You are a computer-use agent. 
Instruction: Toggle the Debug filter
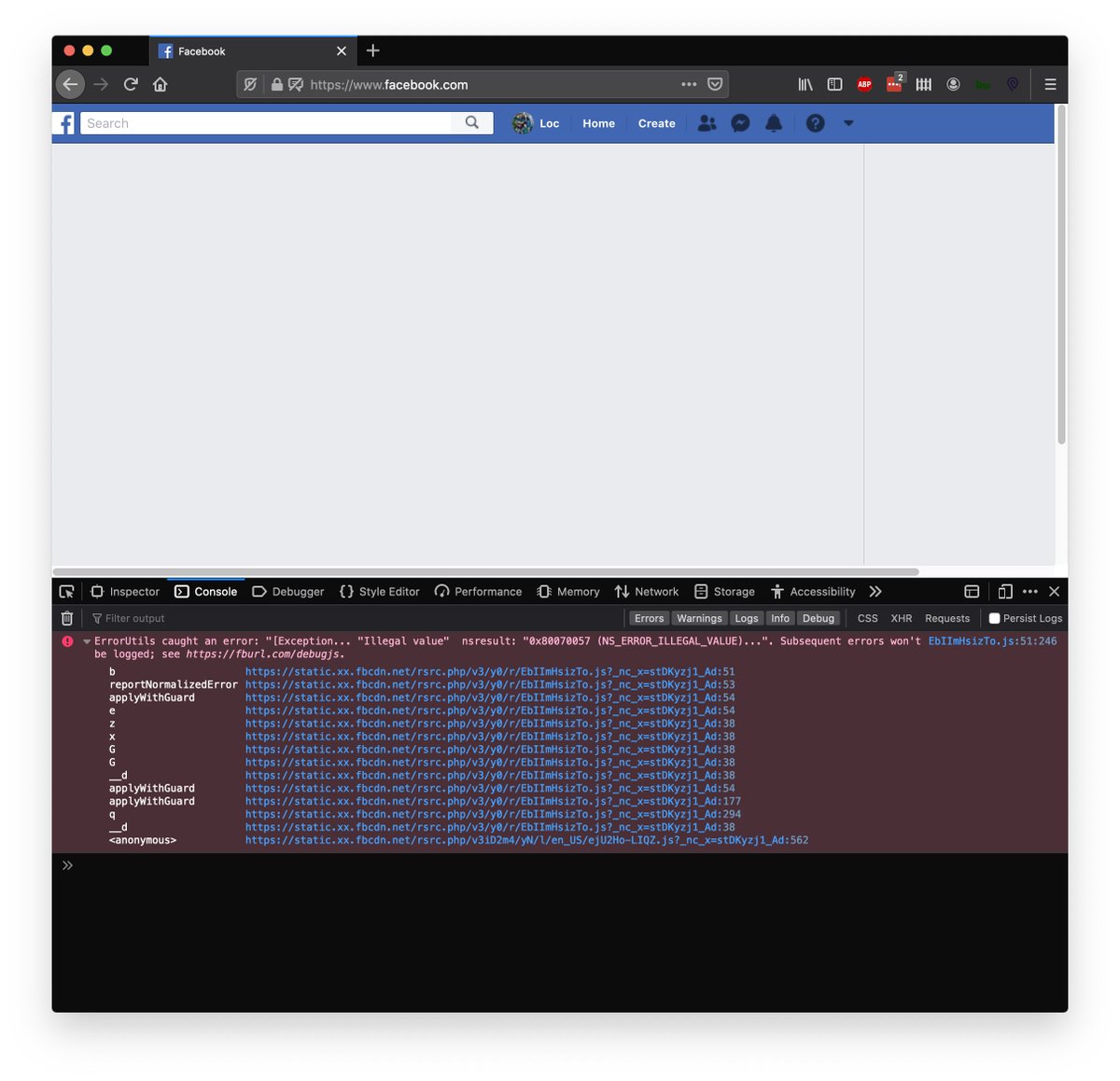click(819, 618)
